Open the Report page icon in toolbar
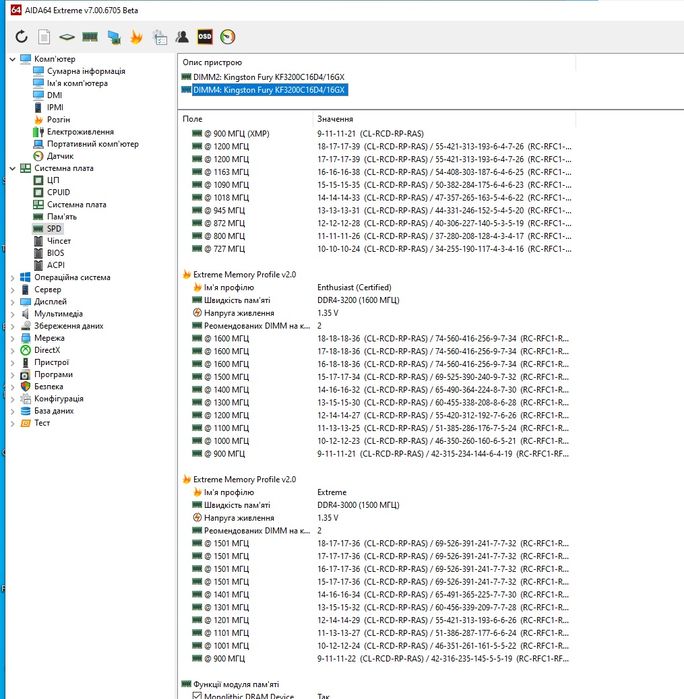The image size is (684, 699). point(44,37)
